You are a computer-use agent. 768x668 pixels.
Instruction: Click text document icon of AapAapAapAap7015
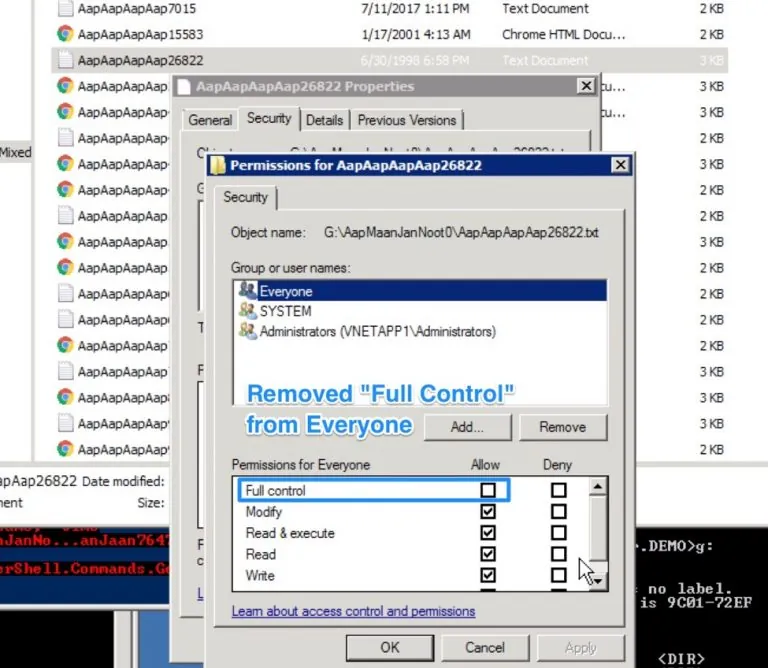[x=65, y=8]
